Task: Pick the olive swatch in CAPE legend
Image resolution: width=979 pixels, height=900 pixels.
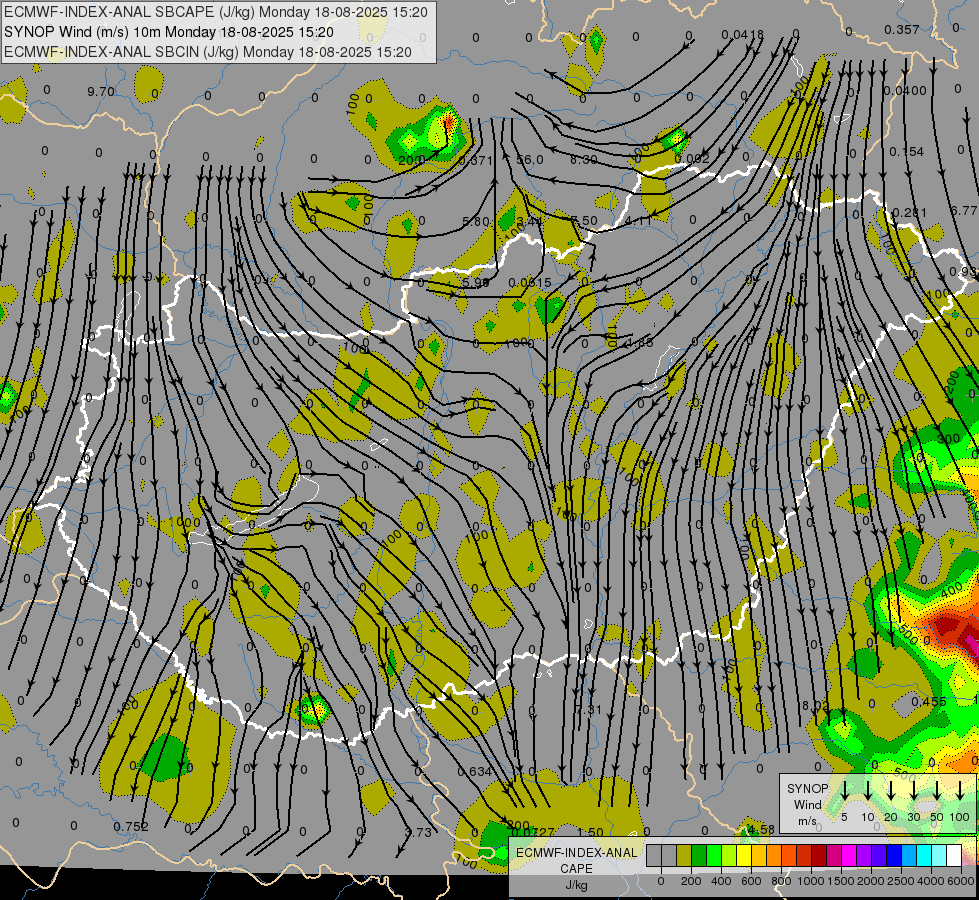Action: [684, 855]
